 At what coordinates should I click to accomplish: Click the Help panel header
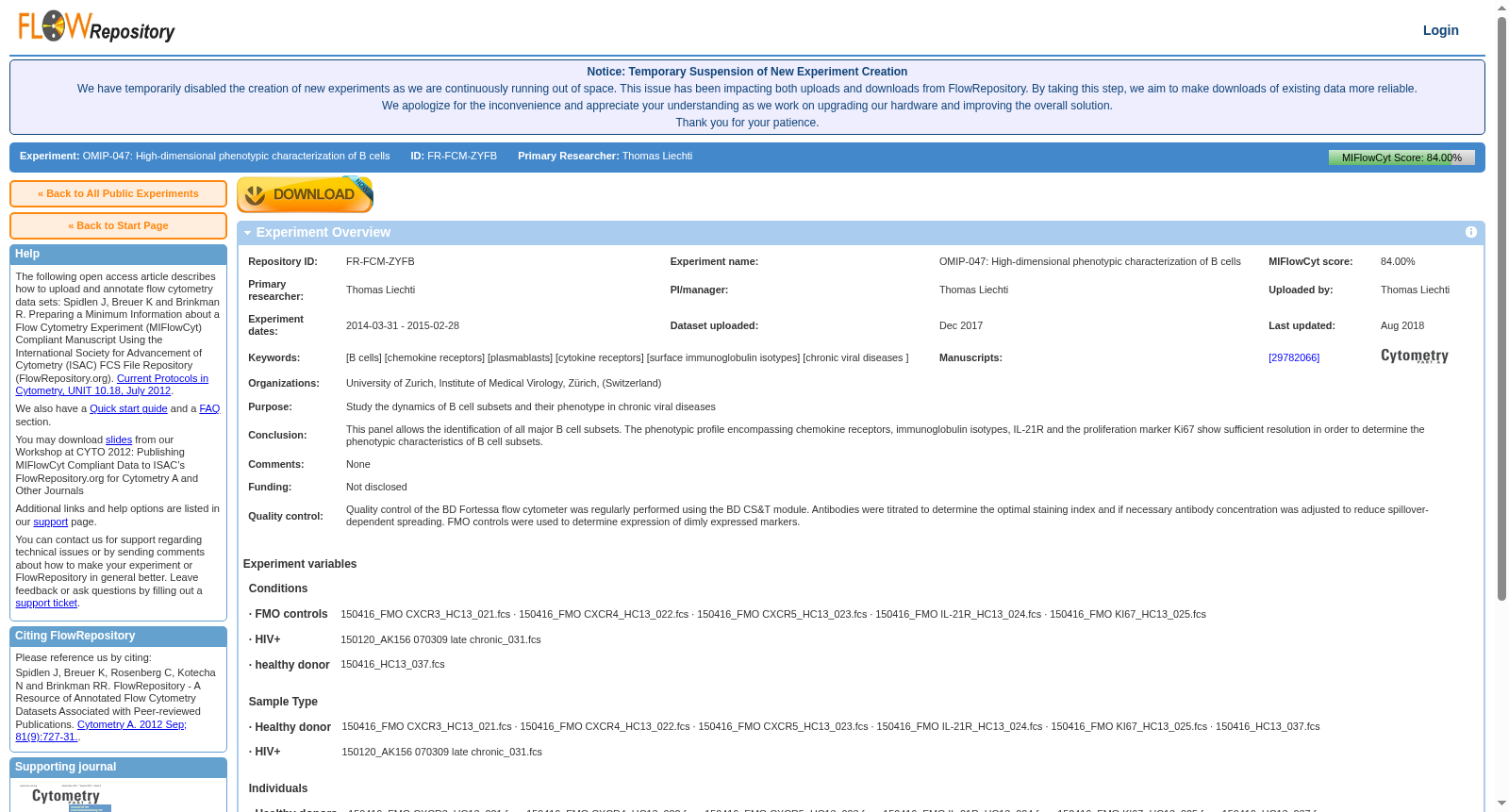point(118,254)
